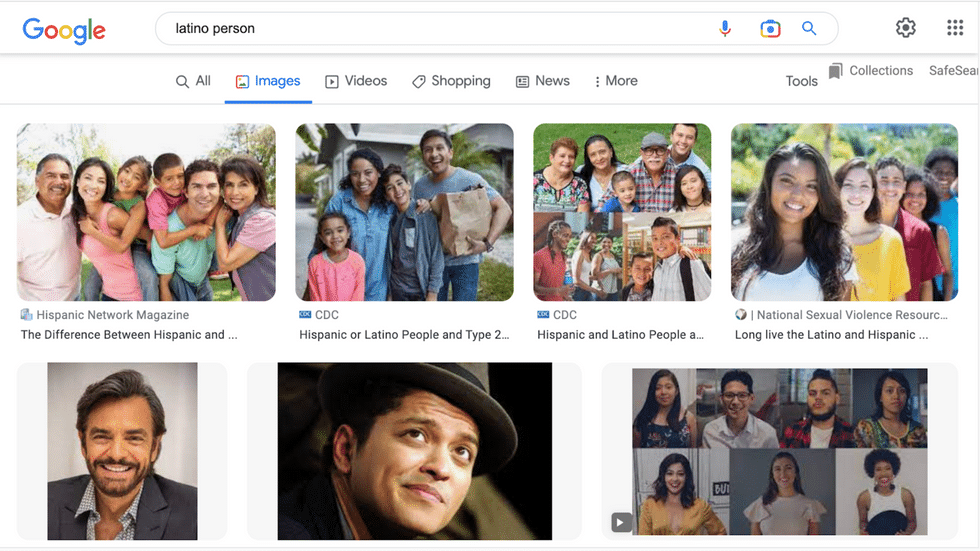Expand the More menu
The width and height of the screenshot is (980, 551).
tap(615, 81)
